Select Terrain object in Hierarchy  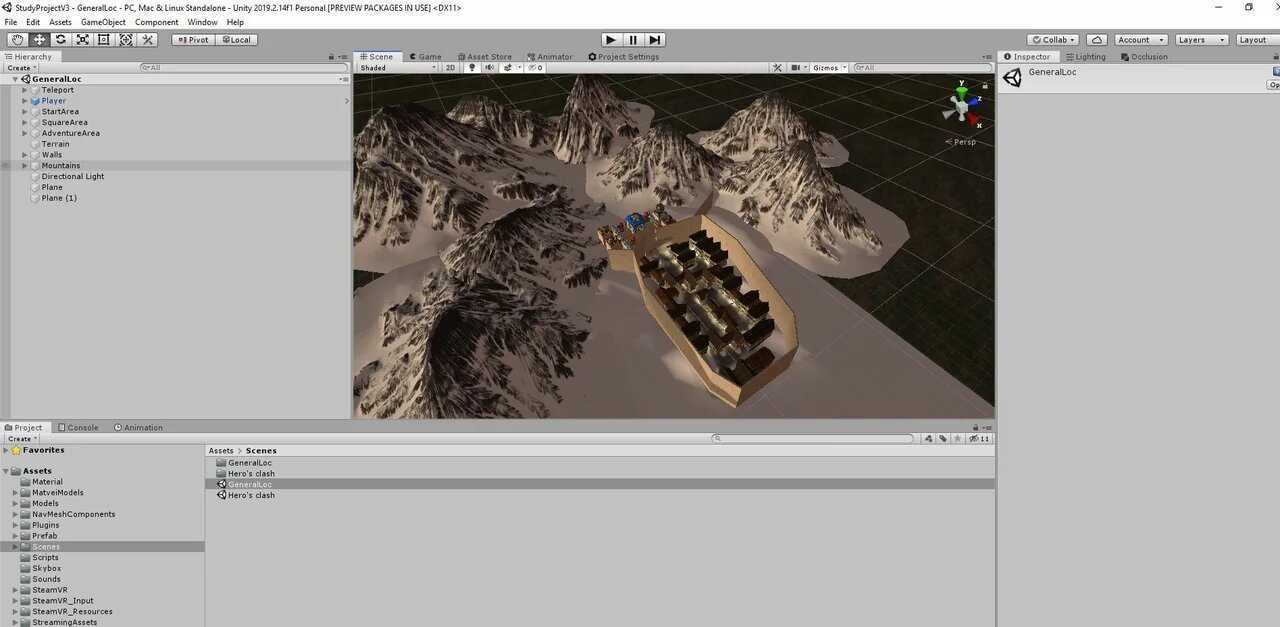[x=55, y=144]
